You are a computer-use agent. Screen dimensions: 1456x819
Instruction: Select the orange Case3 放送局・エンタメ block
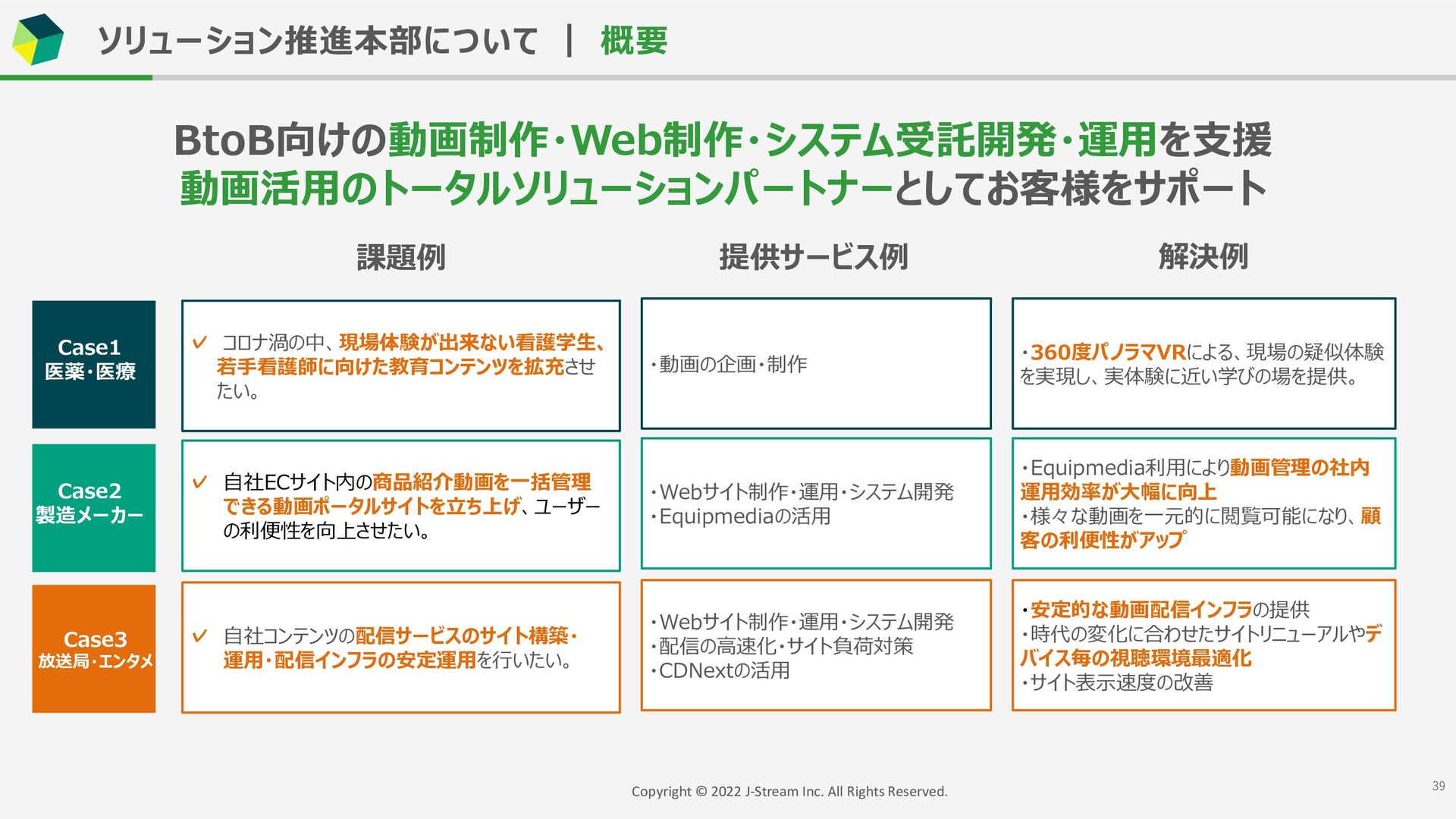pyautogui.click(x=93, y=648)
